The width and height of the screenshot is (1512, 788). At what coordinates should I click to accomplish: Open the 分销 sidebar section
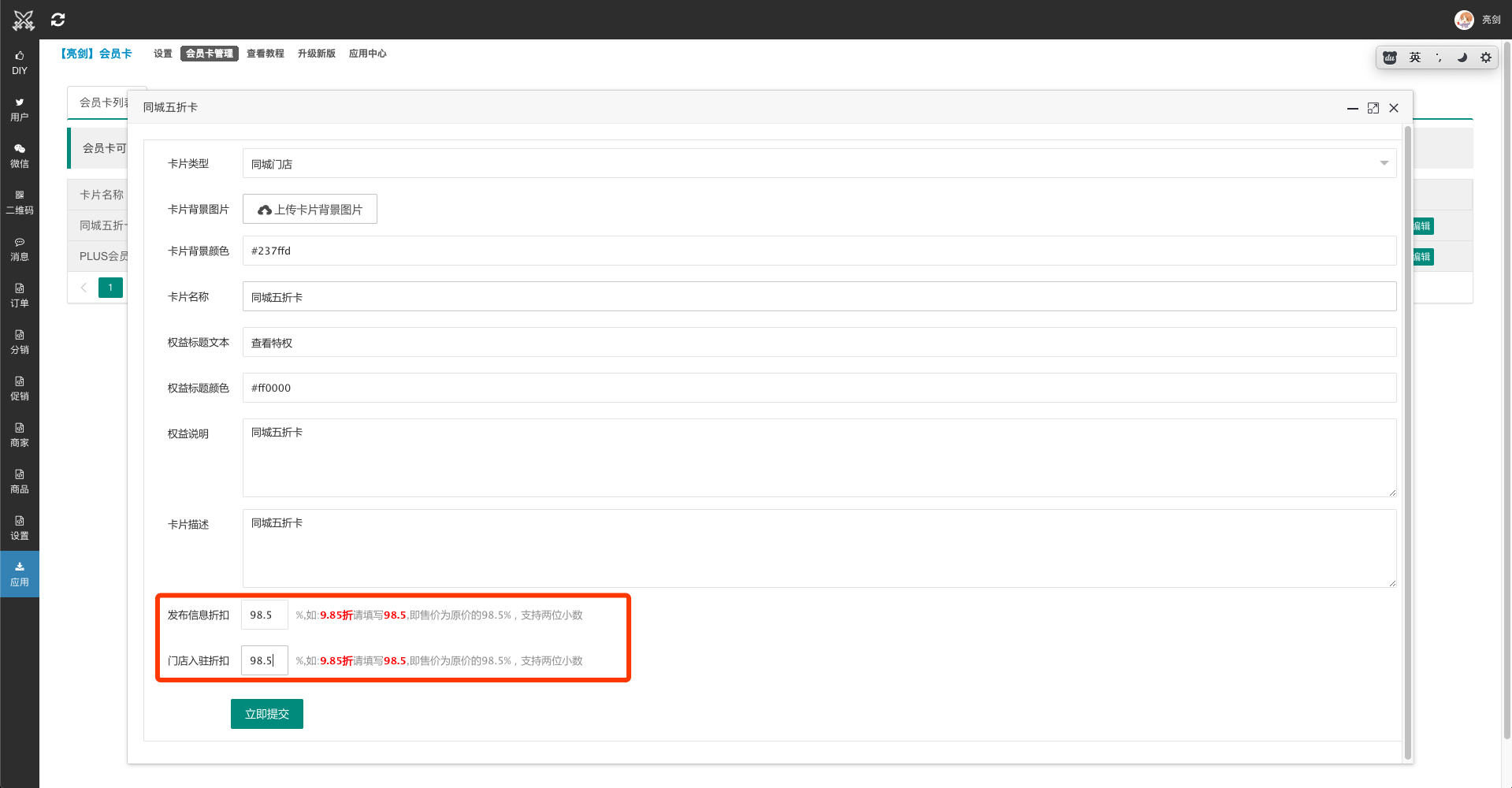click(20, 342)
